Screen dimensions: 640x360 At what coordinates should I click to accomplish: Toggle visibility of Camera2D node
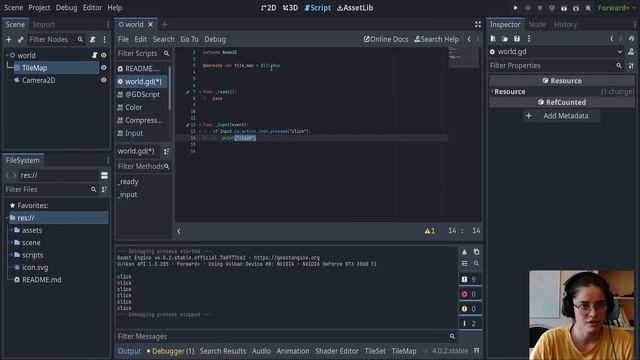coord(104,80)
